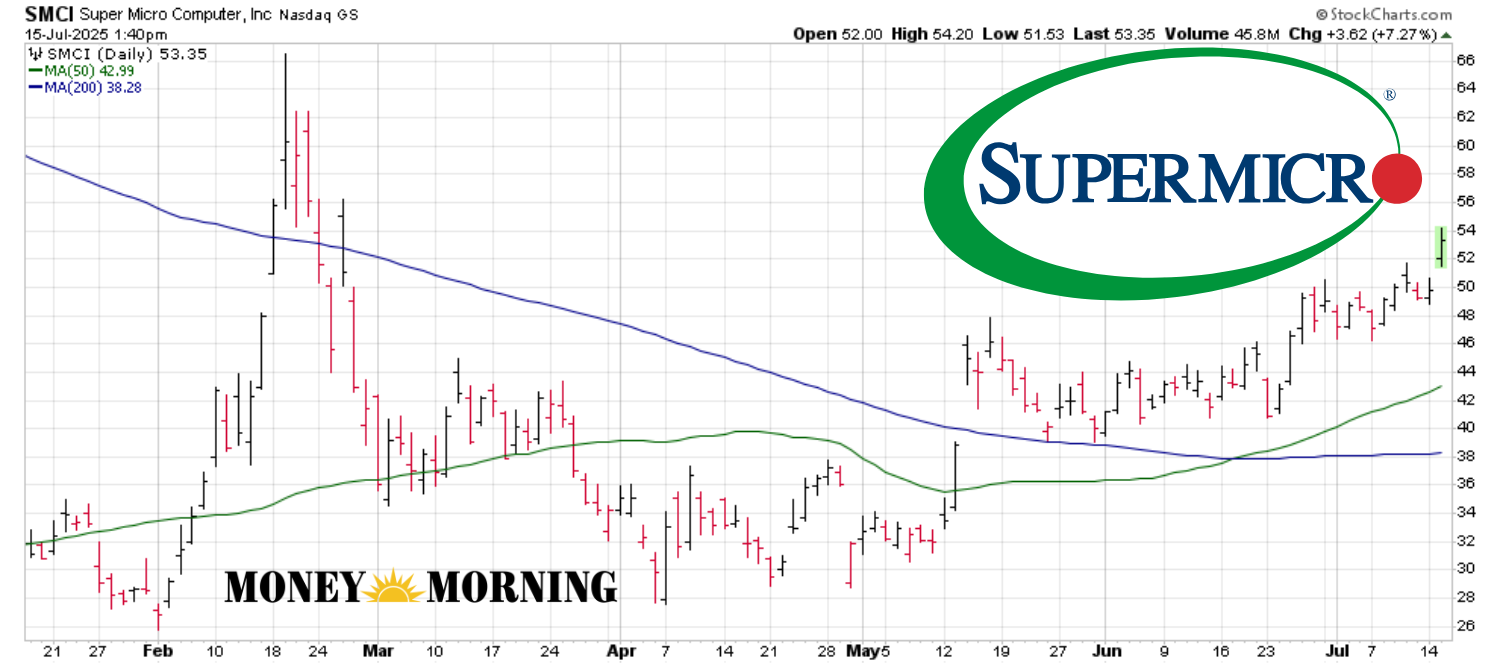This screenshot has width=1500, height=664.
Task: Click the Money Morning text logo
Action: click(x=421, y=587)
